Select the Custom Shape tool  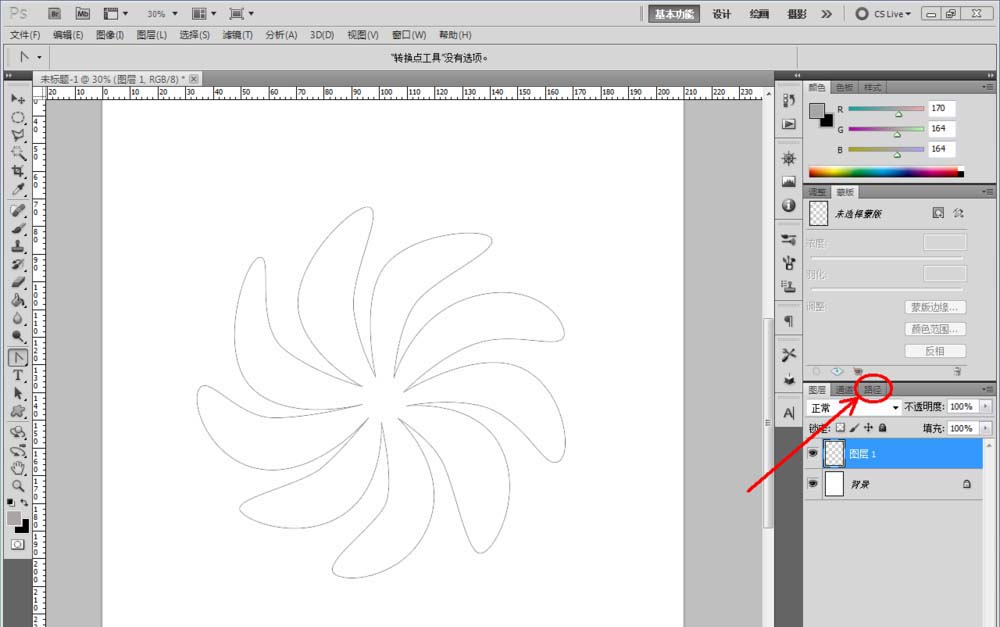18,411
